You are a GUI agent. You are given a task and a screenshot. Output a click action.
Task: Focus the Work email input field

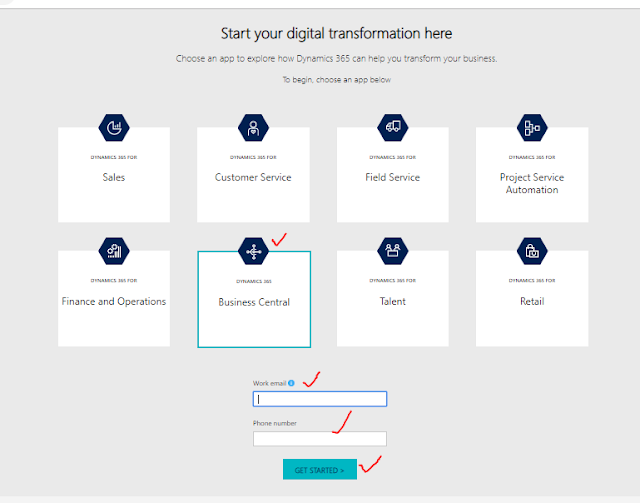[x=320, y=399]
